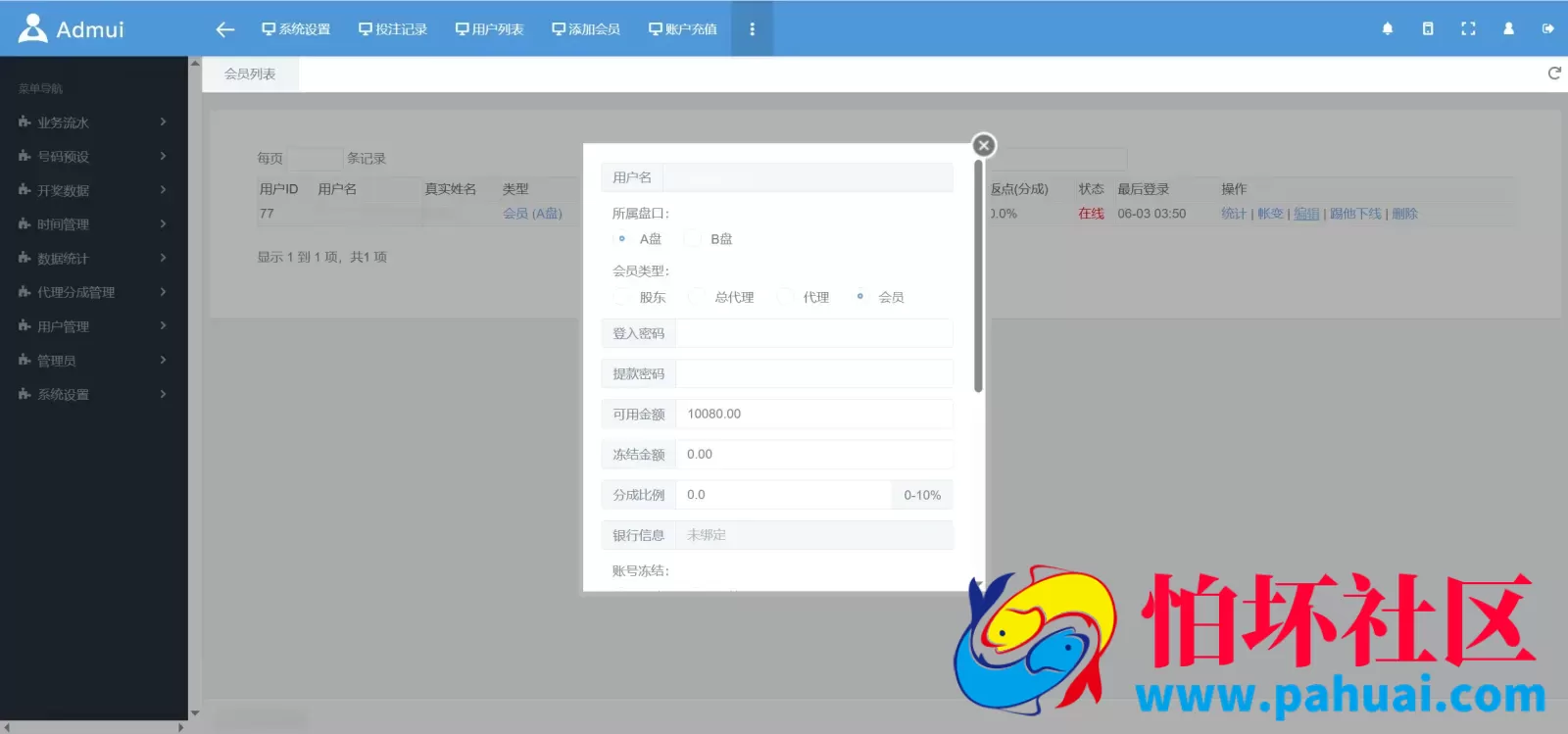Choose 代理 as member type

point(785,296)
